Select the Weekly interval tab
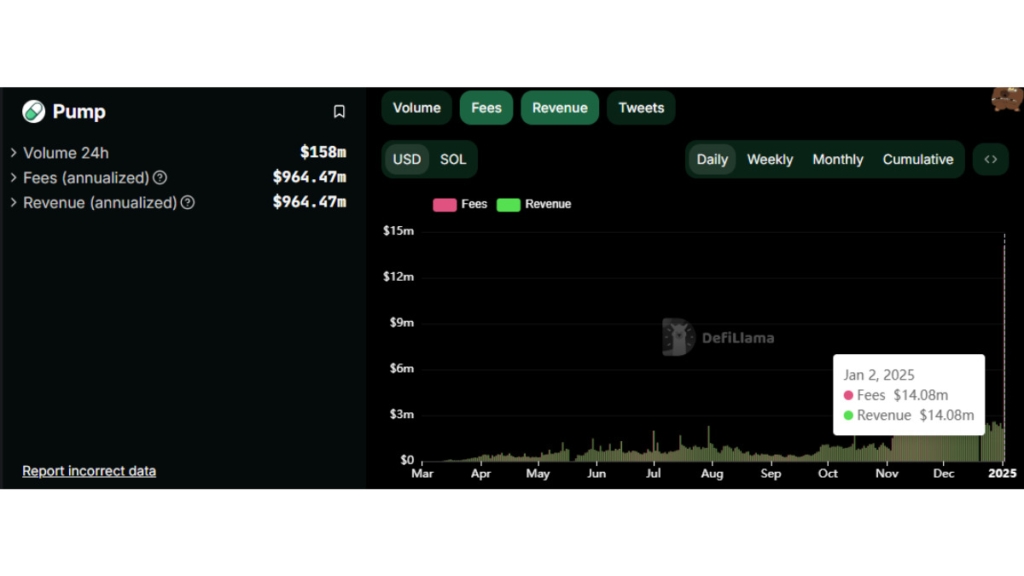This screenshot has width=1024, height=576. 770,159
